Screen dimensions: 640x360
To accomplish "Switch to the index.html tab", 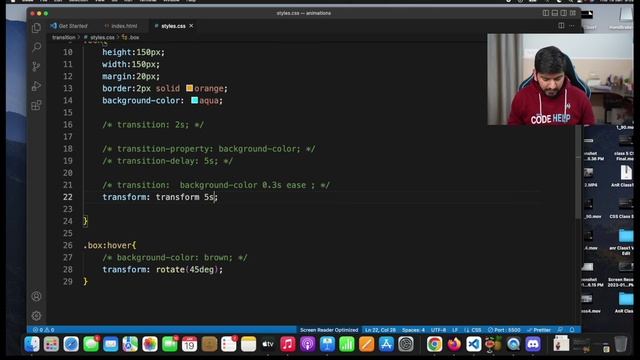I will [121, 26].
